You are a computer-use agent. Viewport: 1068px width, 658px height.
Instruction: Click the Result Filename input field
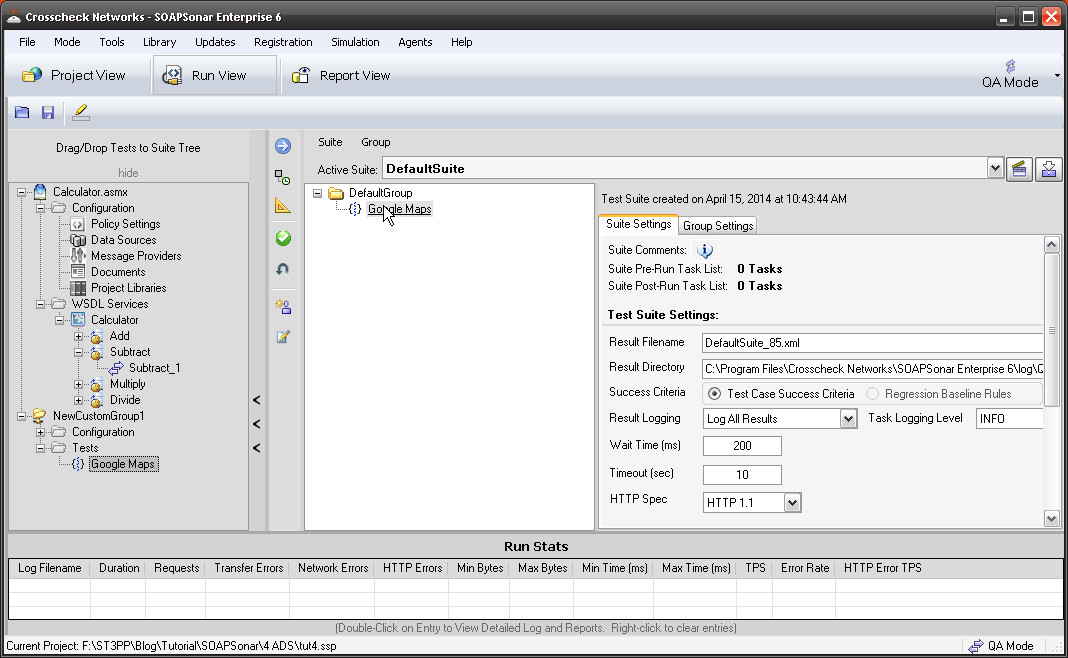(872, 343)
